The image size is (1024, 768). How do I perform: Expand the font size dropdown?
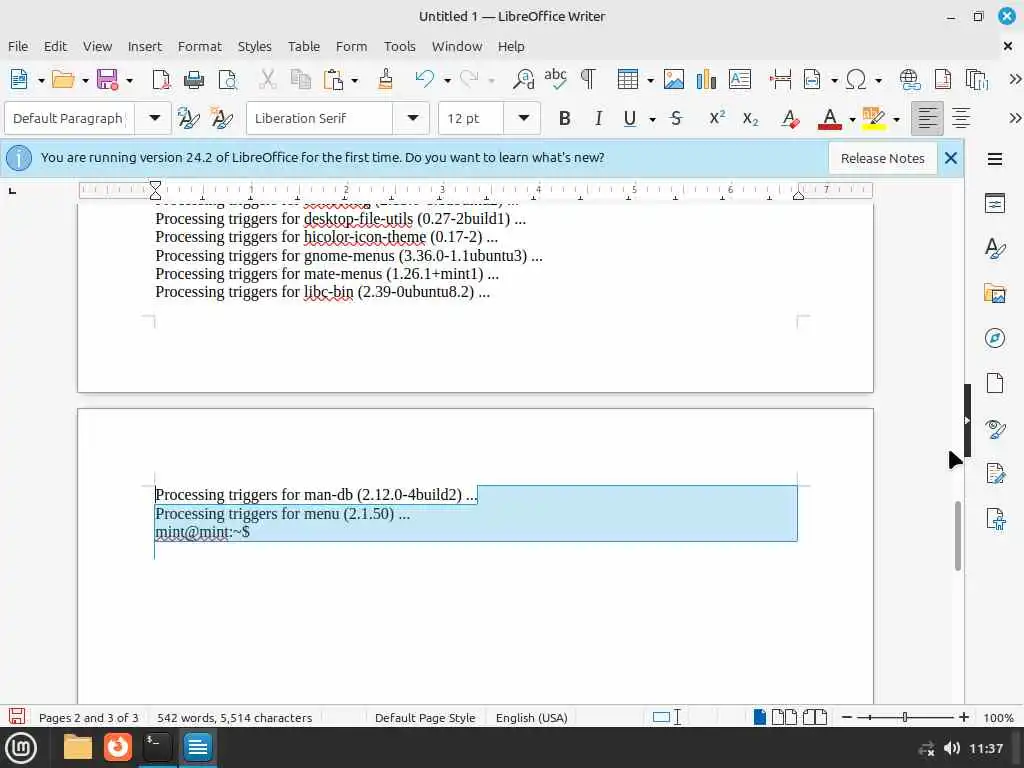[x=523, y=118]
